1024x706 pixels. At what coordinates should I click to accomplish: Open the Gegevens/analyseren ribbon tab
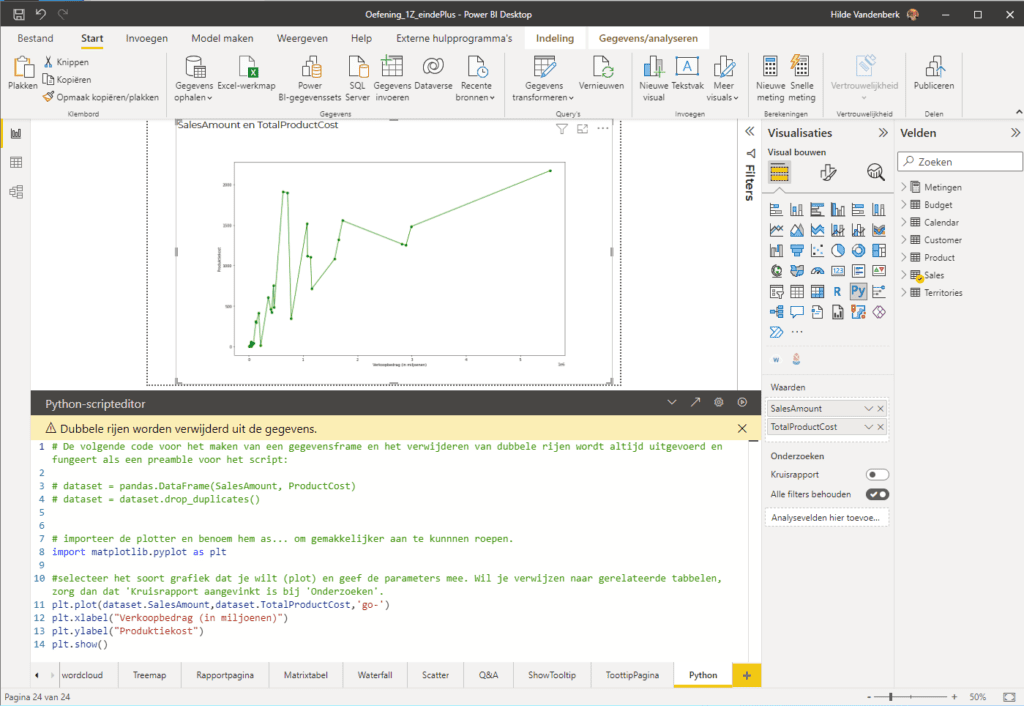coord(648,39)
